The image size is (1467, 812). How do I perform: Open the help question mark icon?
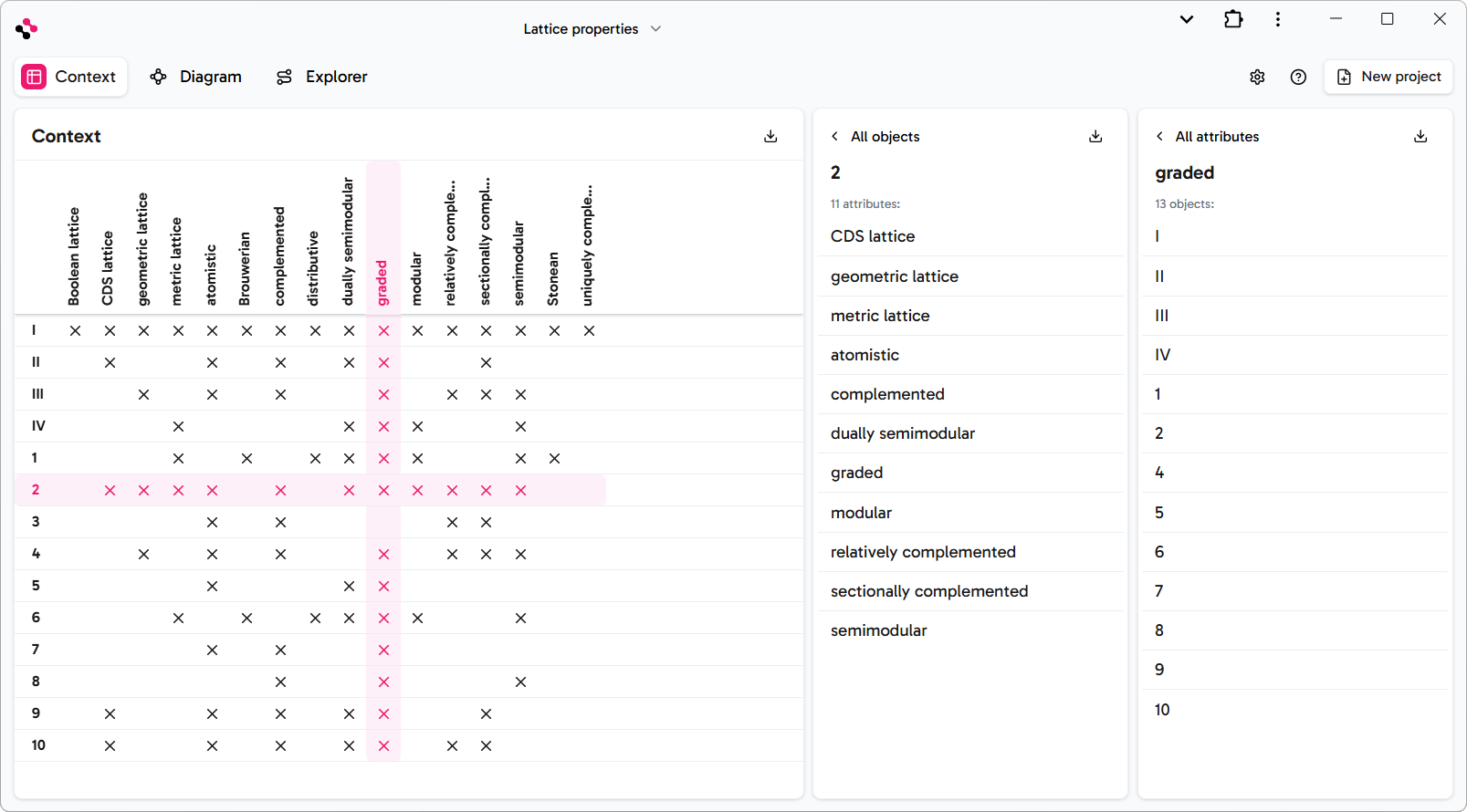(1298, 77)
